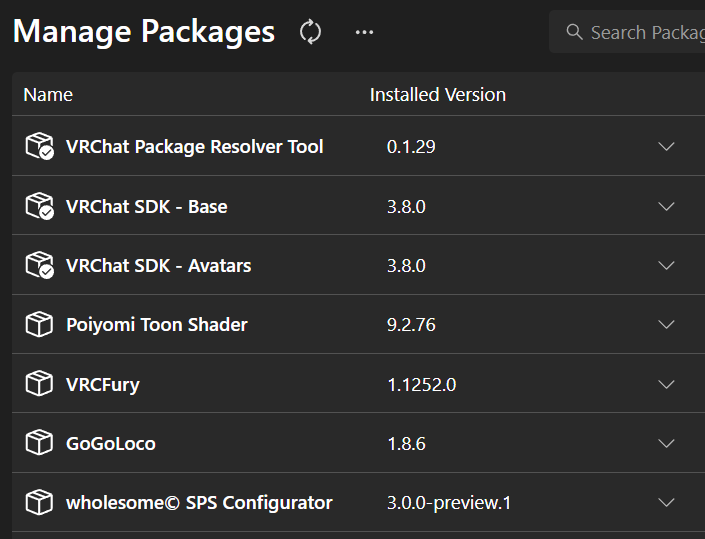Click the refresh packages icon

click(310, 32)
